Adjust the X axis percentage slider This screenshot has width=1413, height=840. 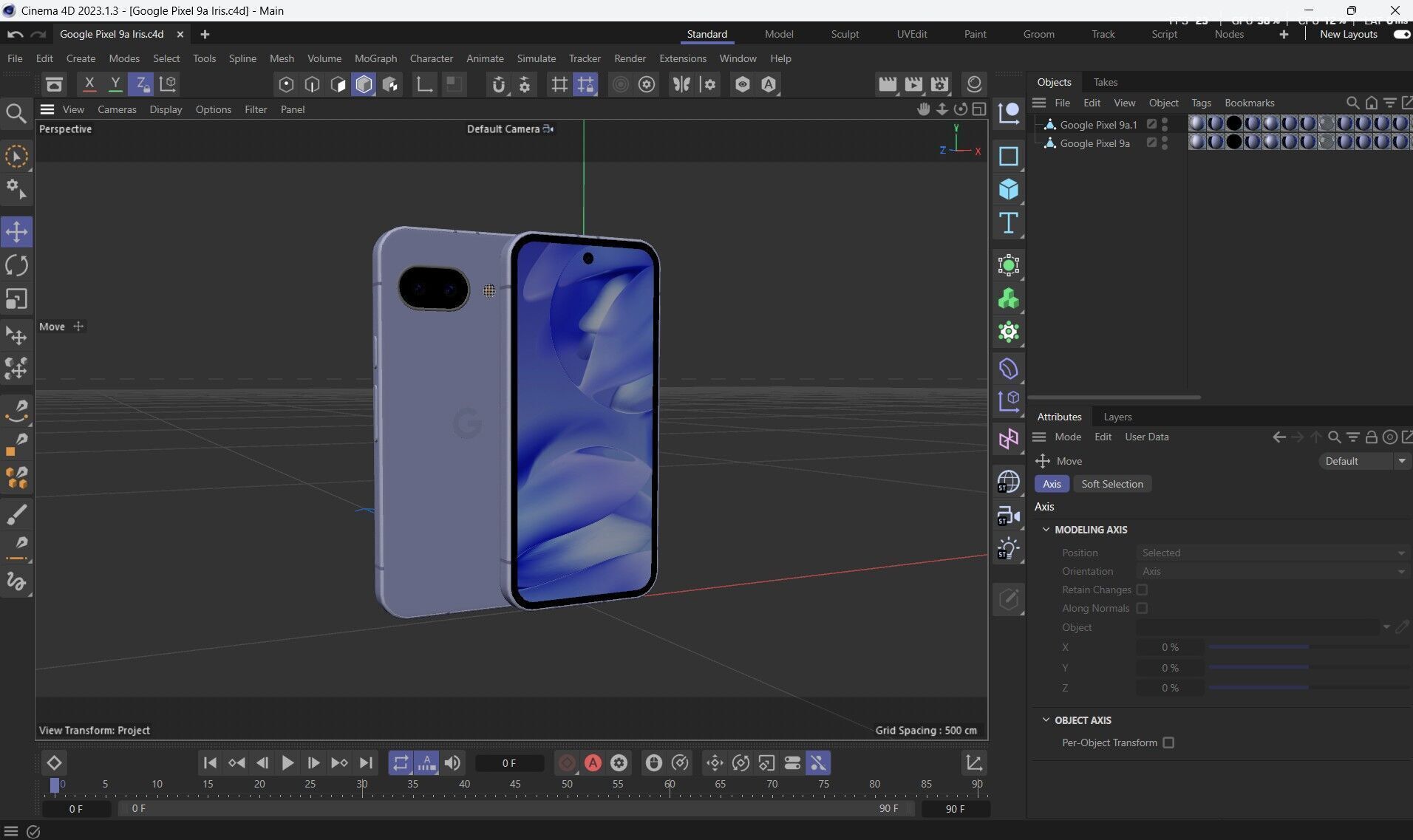tap(1307, 647)
